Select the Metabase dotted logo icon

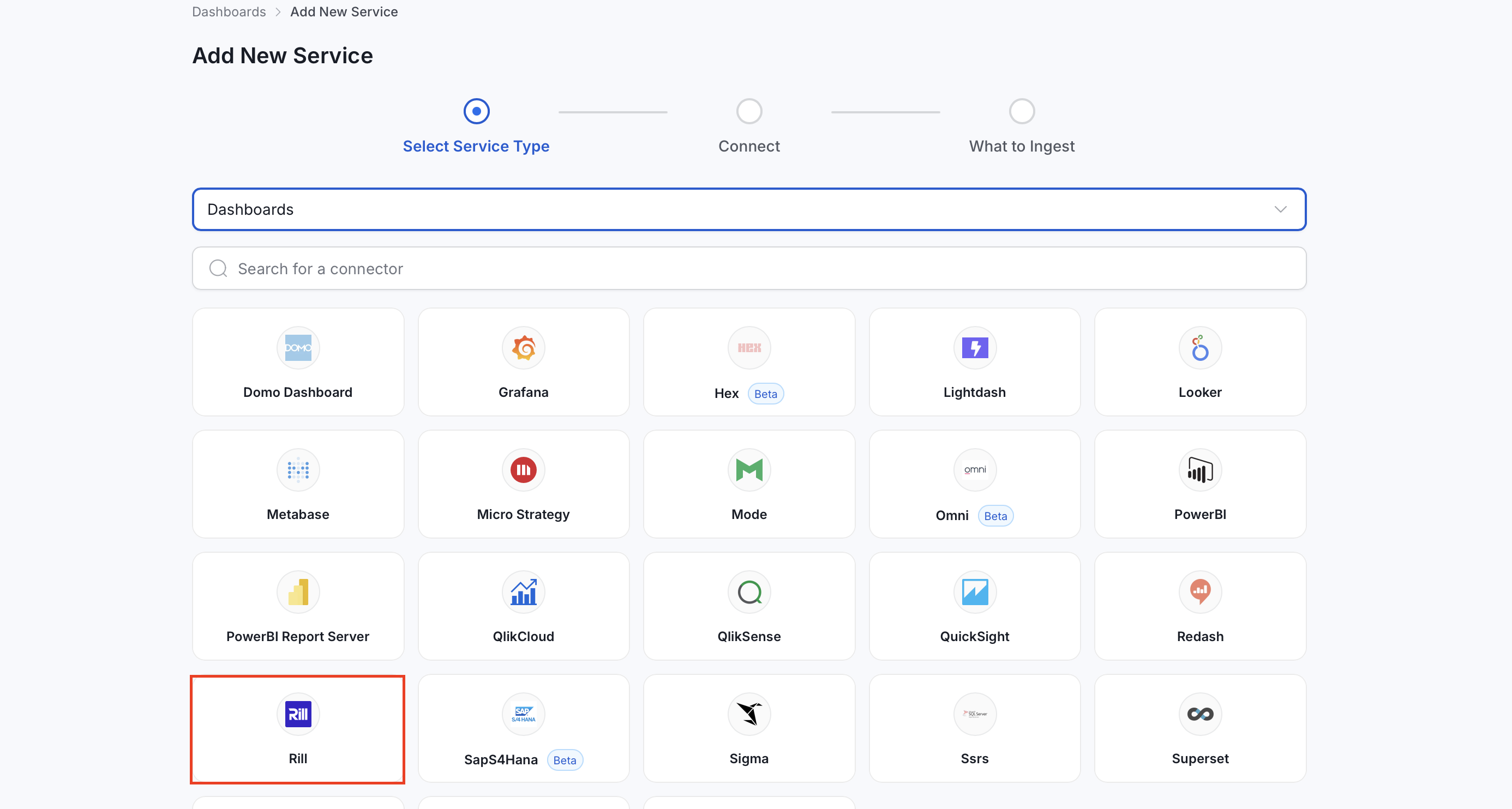pos(298,470)
